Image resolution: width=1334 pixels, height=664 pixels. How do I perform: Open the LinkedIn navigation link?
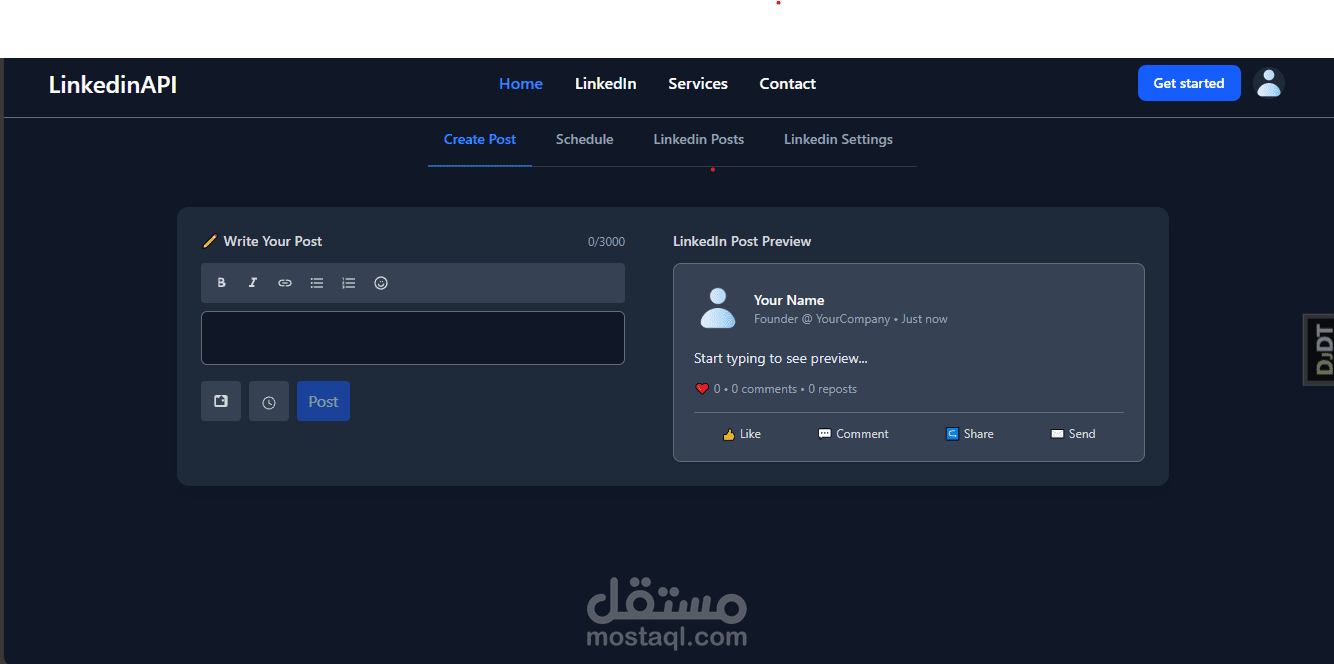tap(606, 84)
